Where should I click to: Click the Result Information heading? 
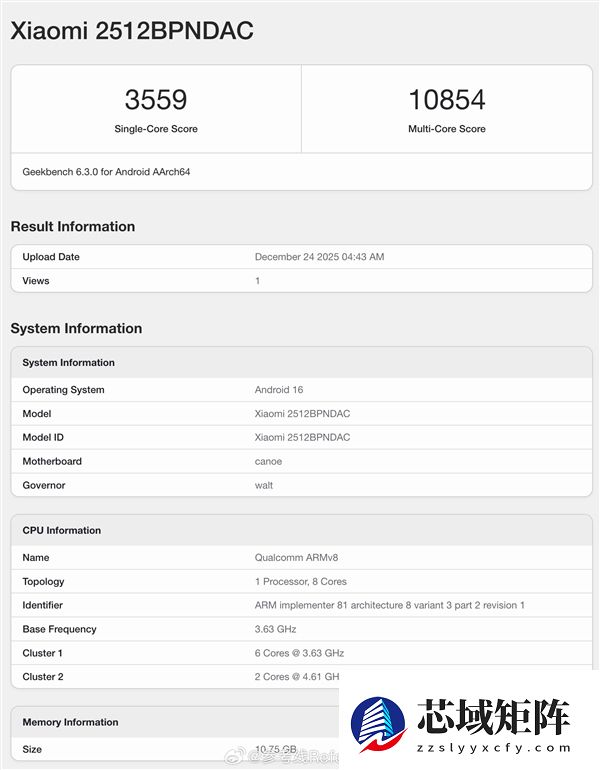(x=72, y=227)
